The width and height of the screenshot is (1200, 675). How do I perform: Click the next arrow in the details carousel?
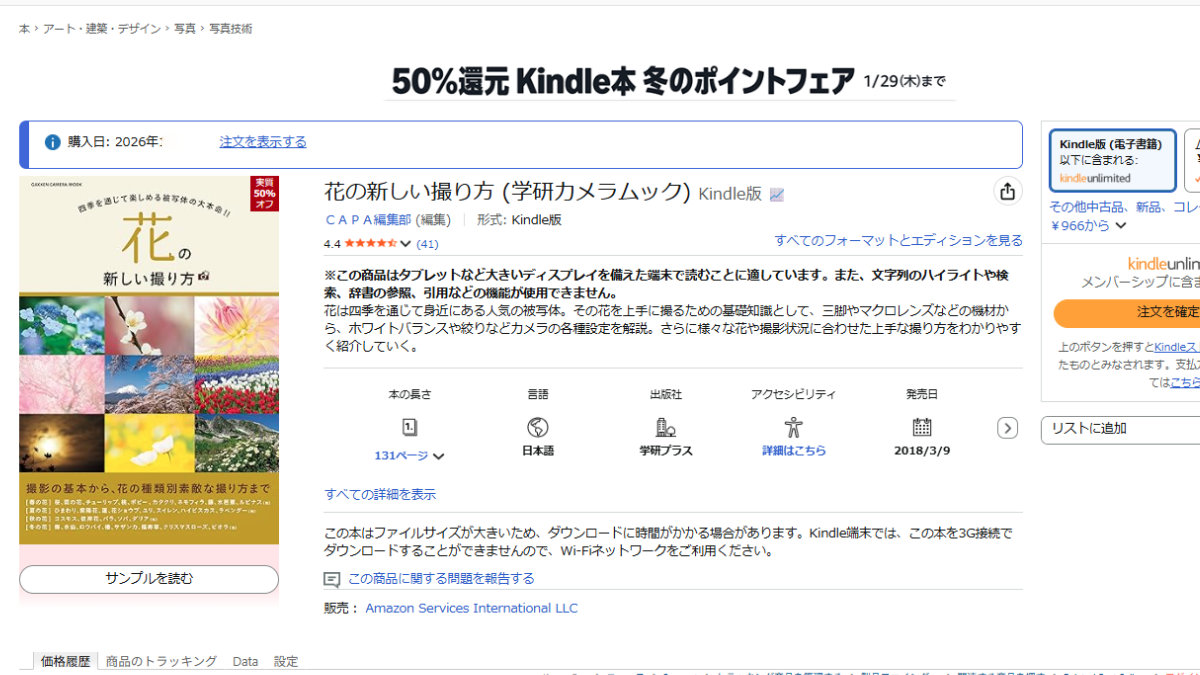click(1007, 428)
